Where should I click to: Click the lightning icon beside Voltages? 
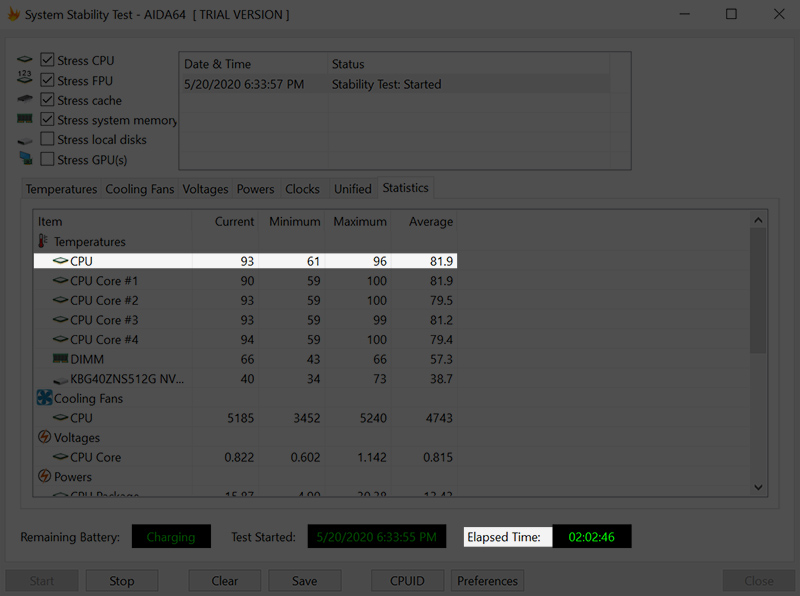tap(44, 437)
